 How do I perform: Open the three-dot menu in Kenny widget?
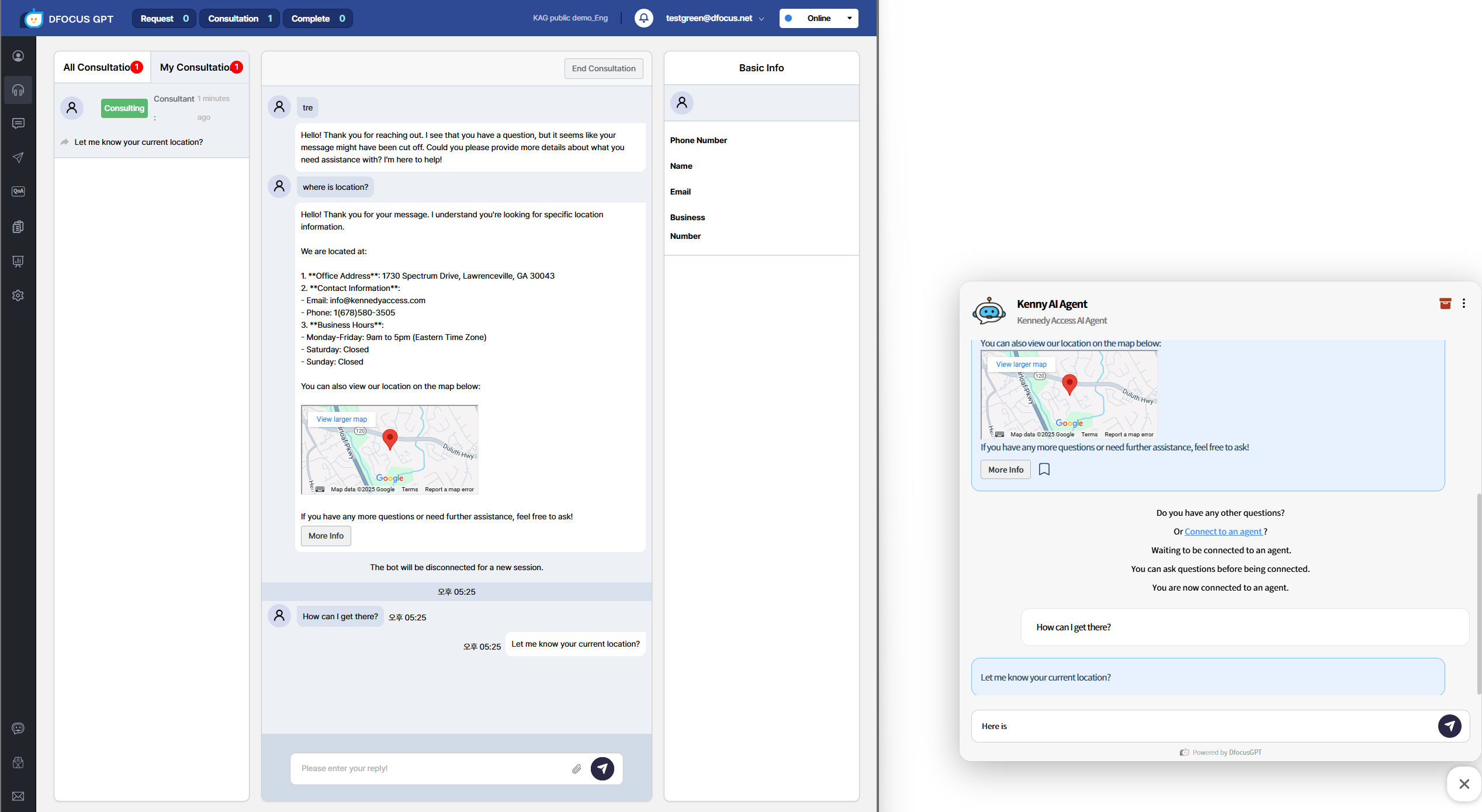(x=1464, y=303)
